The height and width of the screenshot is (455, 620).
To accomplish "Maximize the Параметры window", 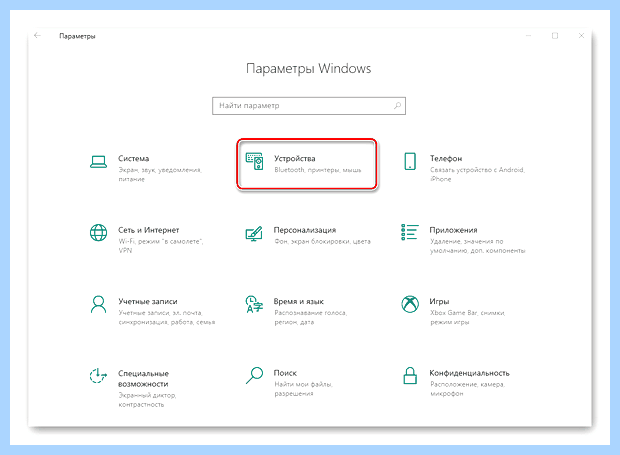I will point(555,36).
